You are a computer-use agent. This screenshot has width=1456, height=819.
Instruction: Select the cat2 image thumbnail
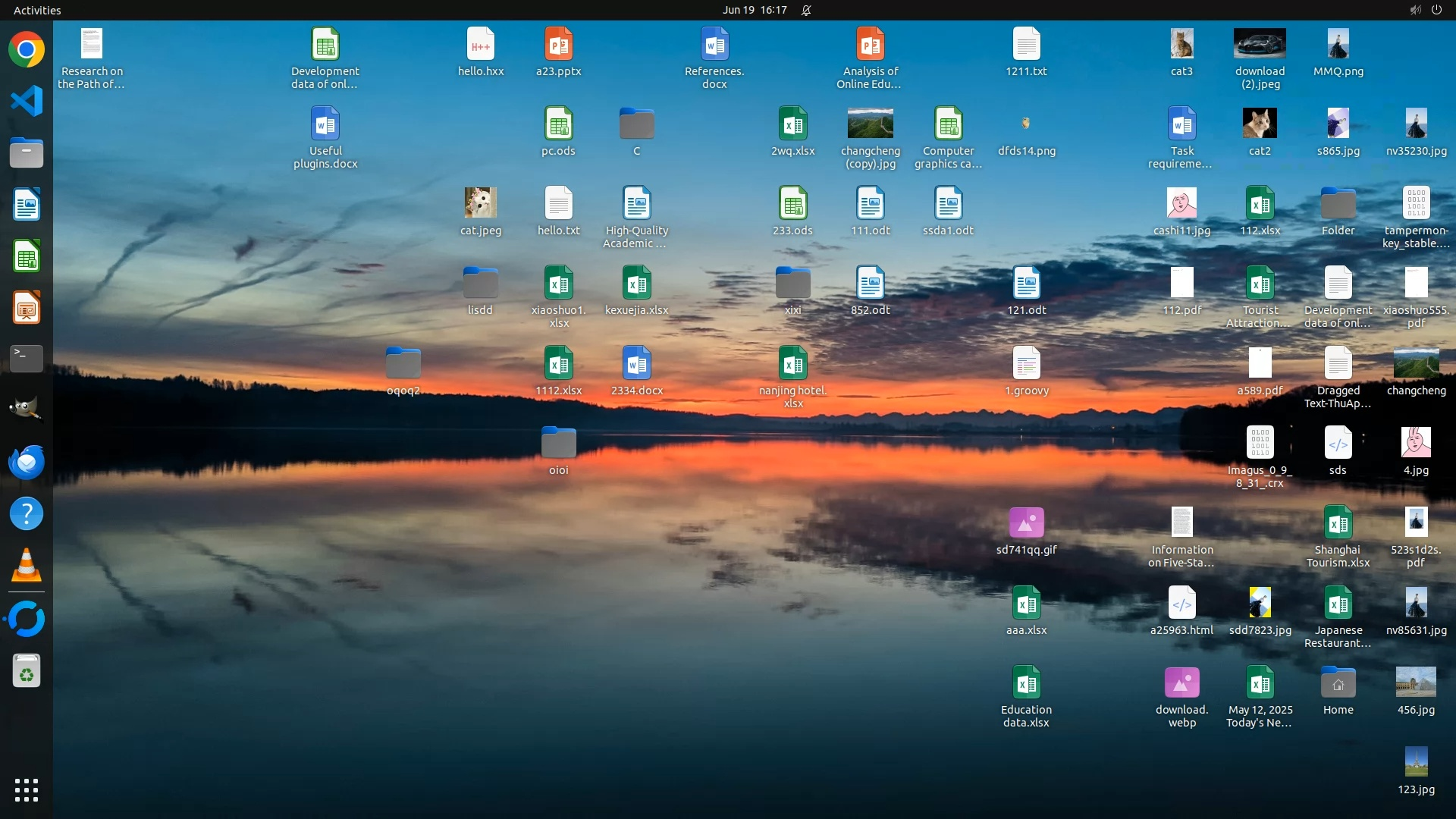click(1260, 124)
